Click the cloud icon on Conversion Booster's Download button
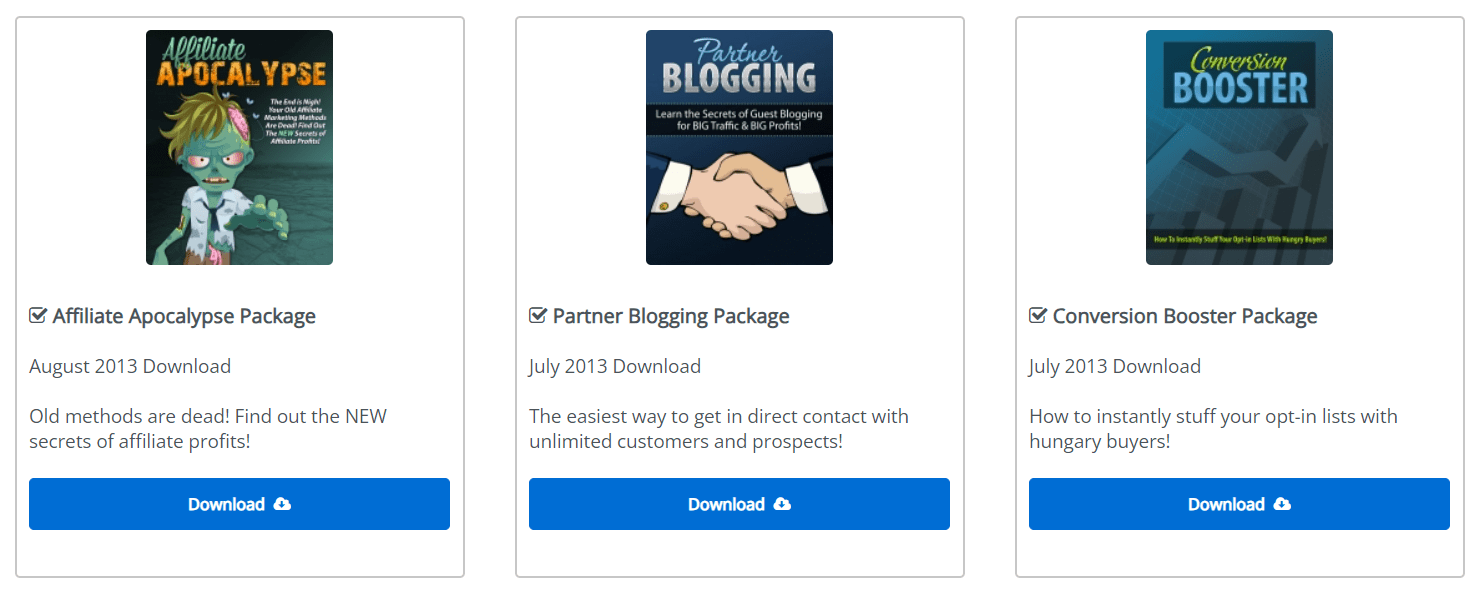The image size is (1479, 595). tap(1283, 504)
